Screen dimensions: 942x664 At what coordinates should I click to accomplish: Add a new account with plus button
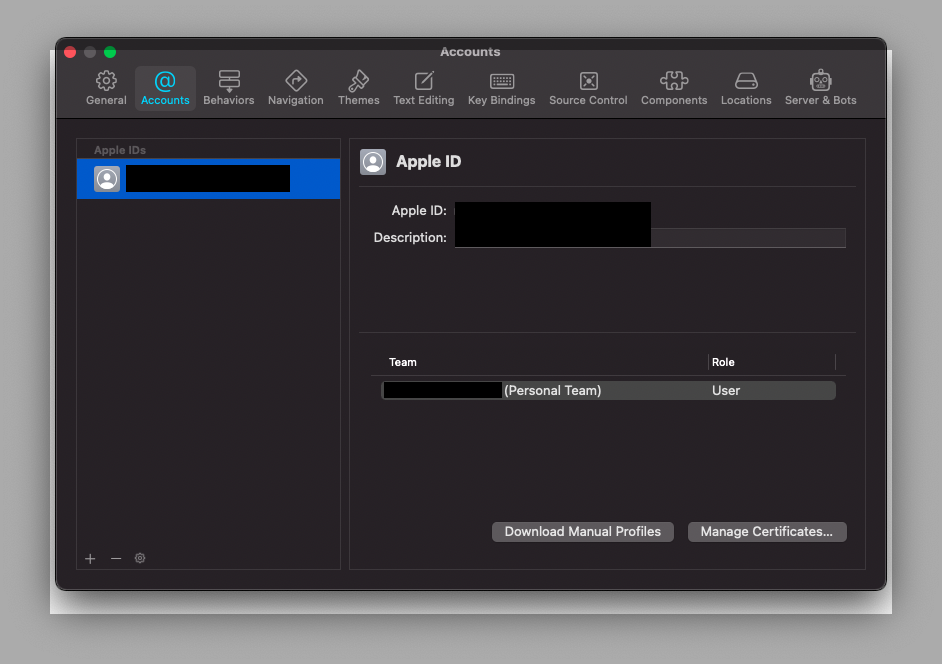90,559
